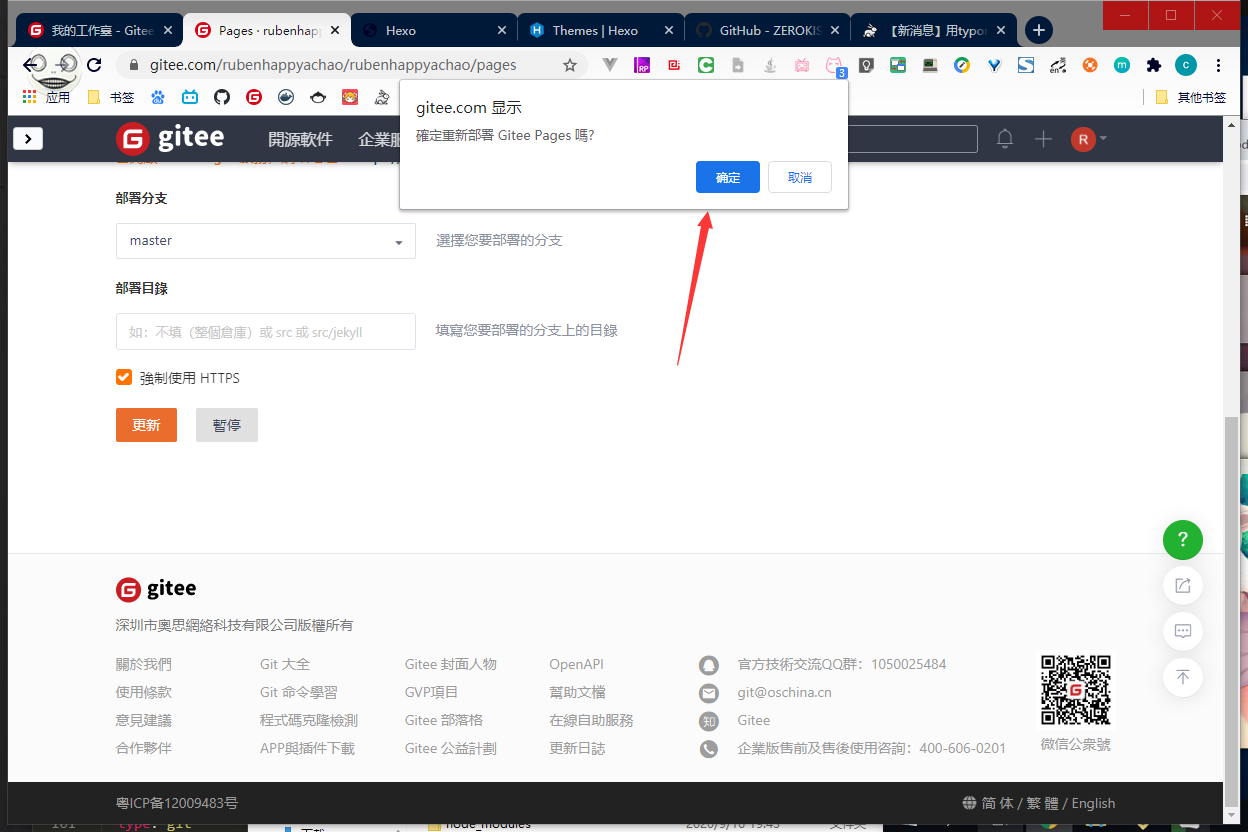1248x832 pixels.
Task: Click the back-to-top arrow icon
Action: point(1182,677)
